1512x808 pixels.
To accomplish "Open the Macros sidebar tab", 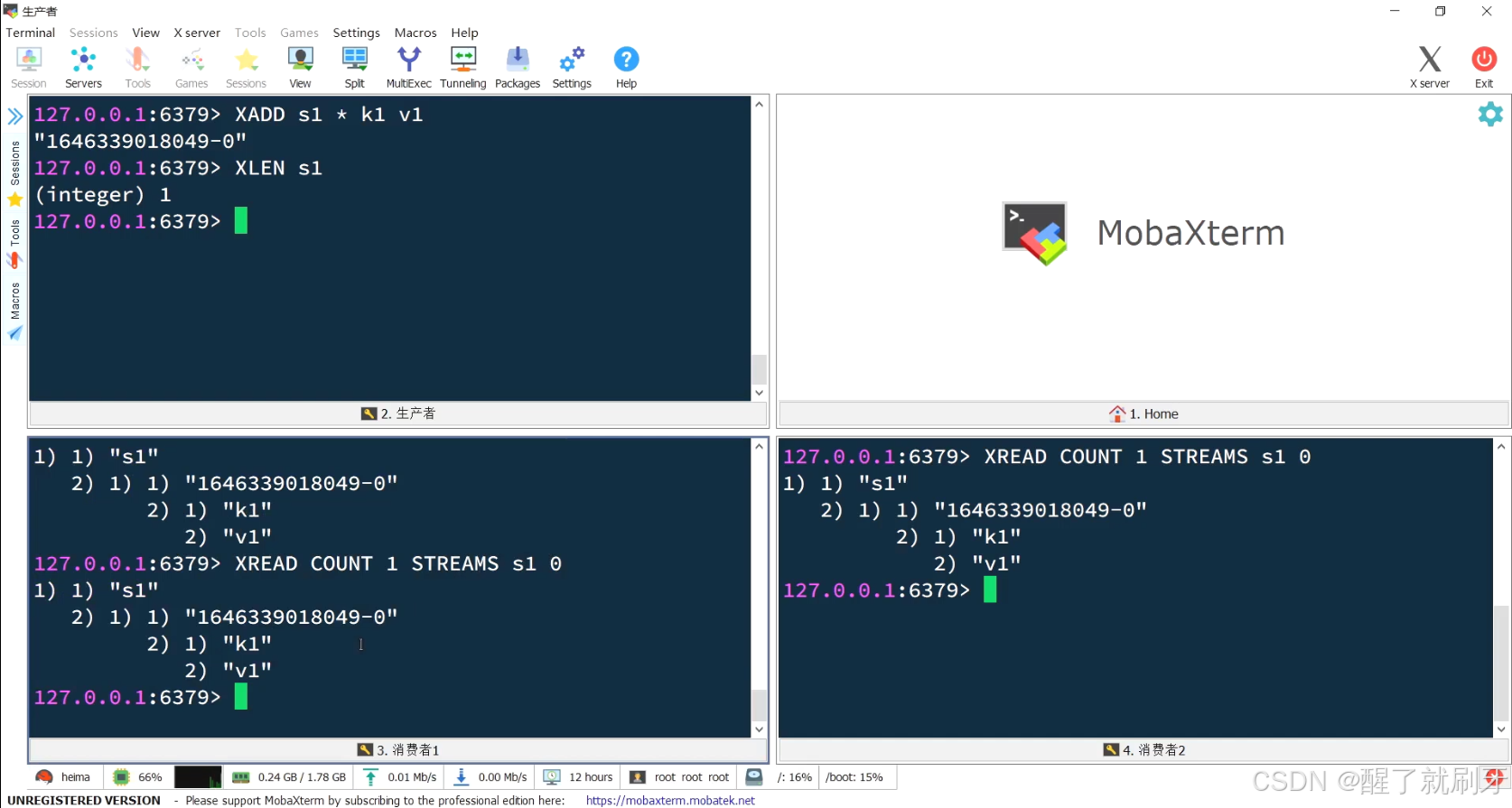I will pos(15,311).
